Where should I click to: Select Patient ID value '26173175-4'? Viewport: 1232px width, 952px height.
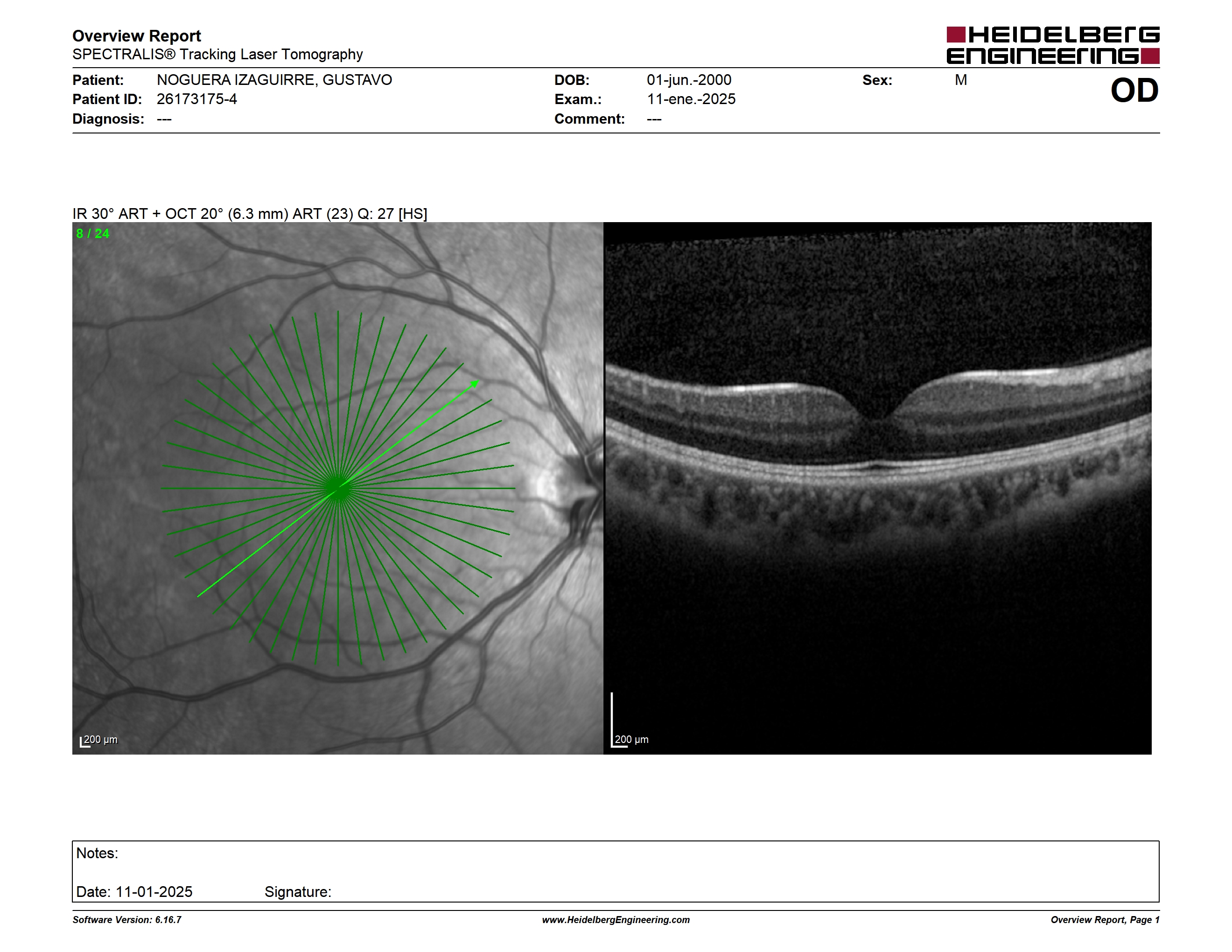[x=197, y=99]
